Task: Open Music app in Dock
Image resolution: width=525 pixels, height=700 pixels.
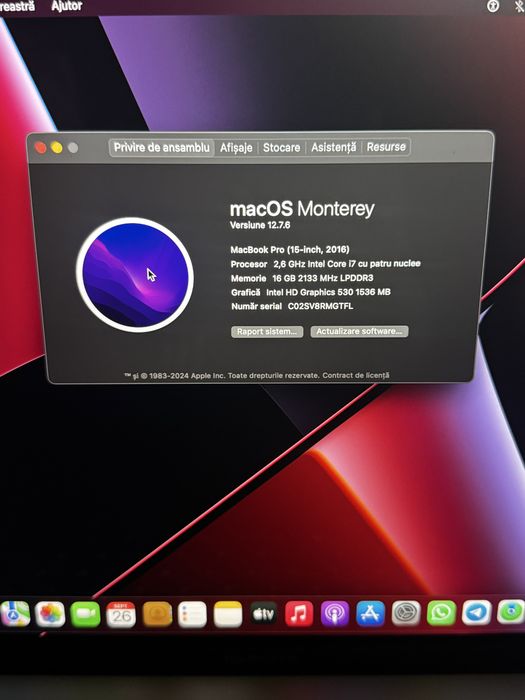Action: (x=299, y=614)
